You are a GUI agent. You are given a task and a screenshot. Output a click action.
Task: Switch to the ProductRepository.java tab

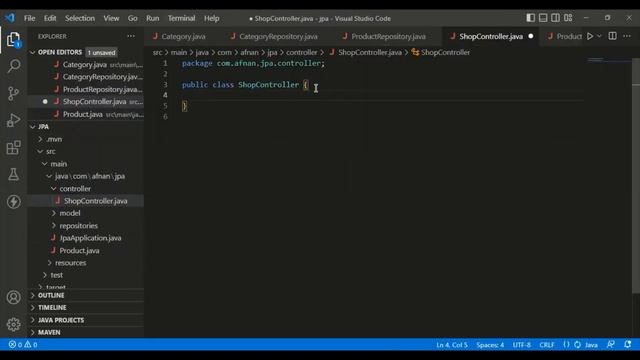coord(388,36)
